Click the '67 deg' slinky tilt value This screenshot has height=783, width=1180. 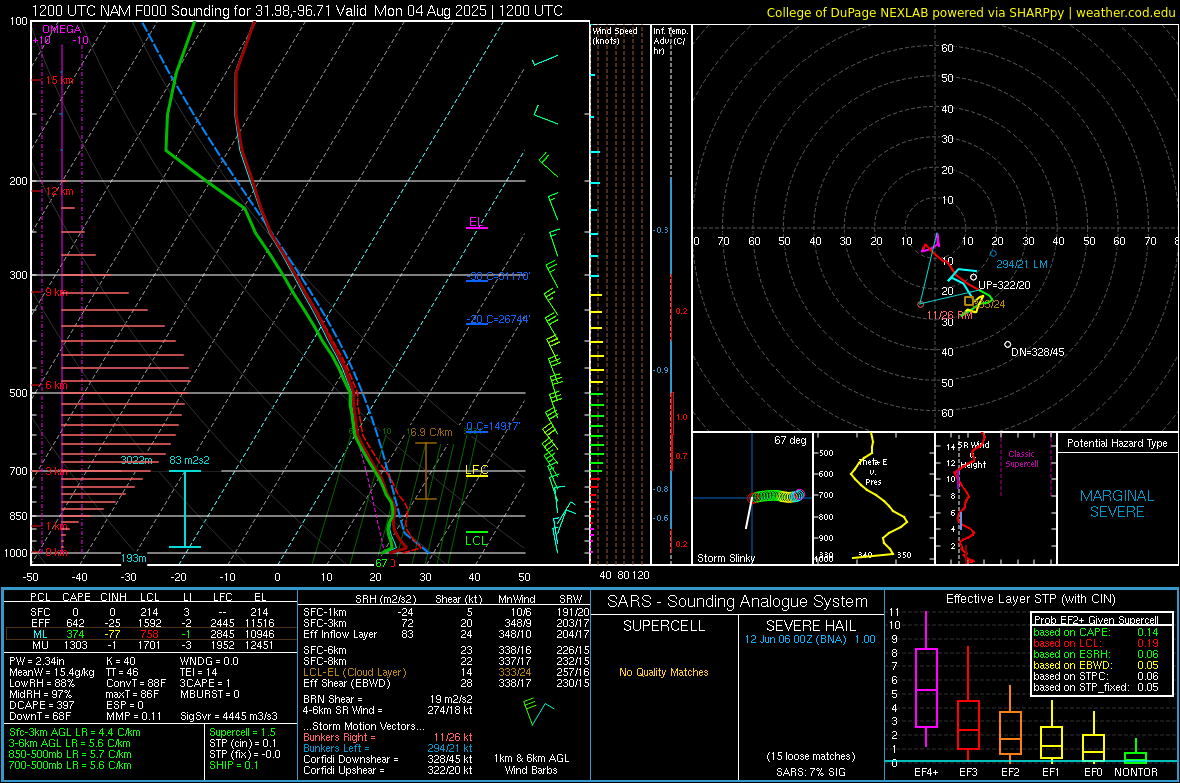(789, 440)
